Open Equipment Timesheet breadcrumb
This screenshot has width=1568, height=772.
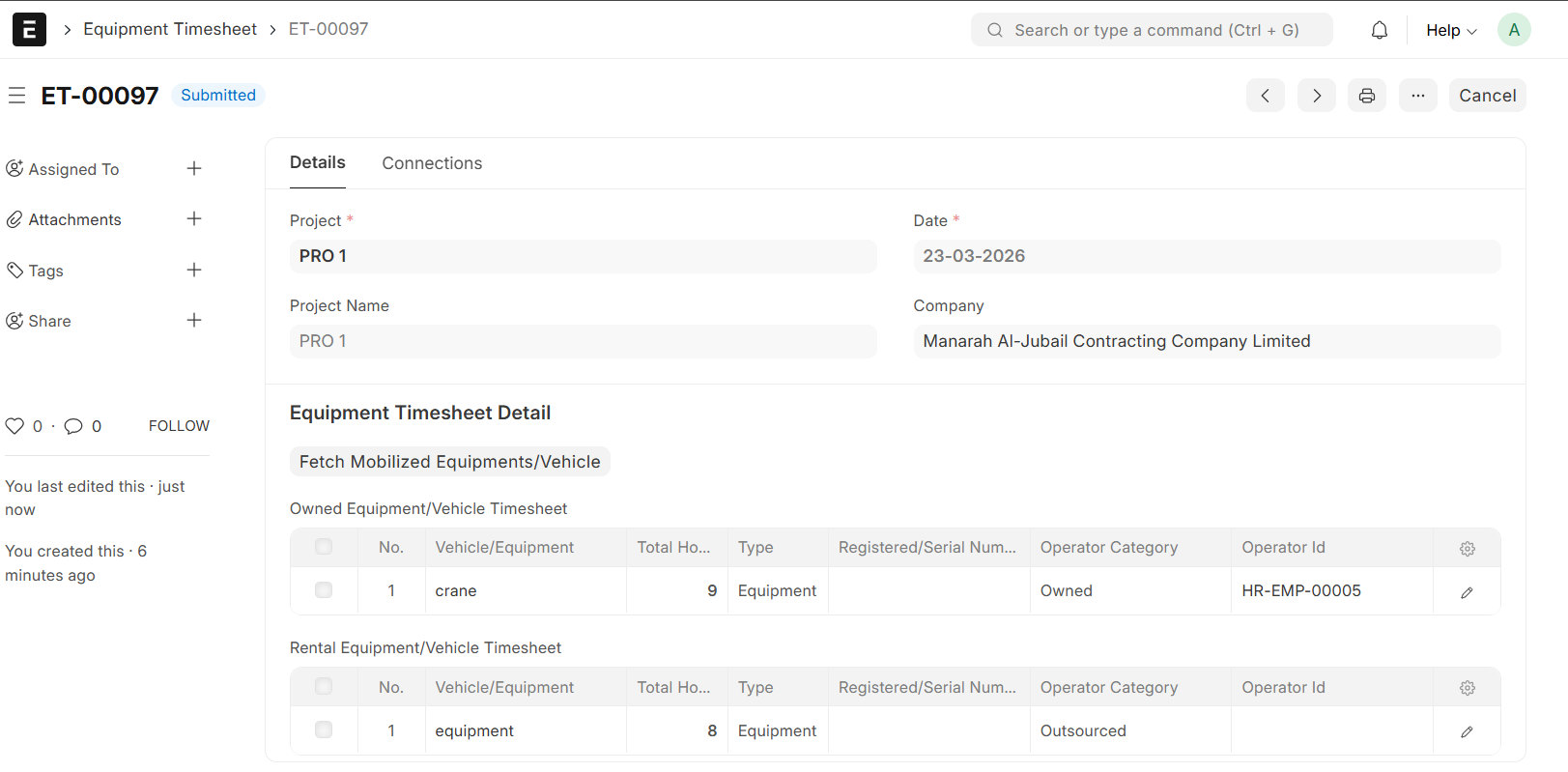[x=170, y=29]
